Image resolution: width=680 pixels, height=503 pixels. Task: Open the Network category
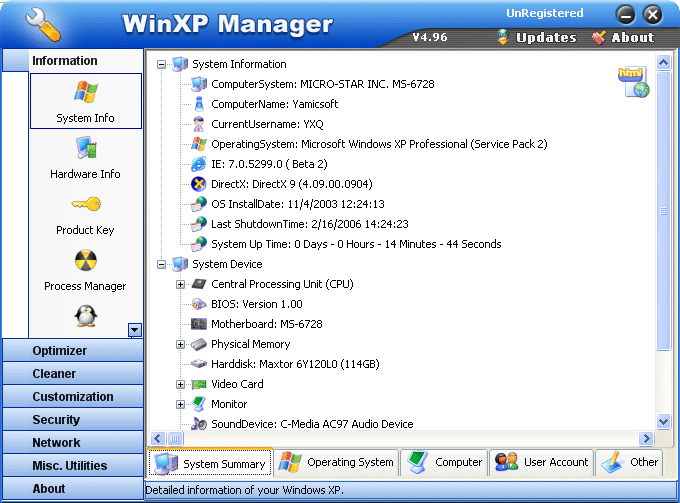tap(73, 442)
